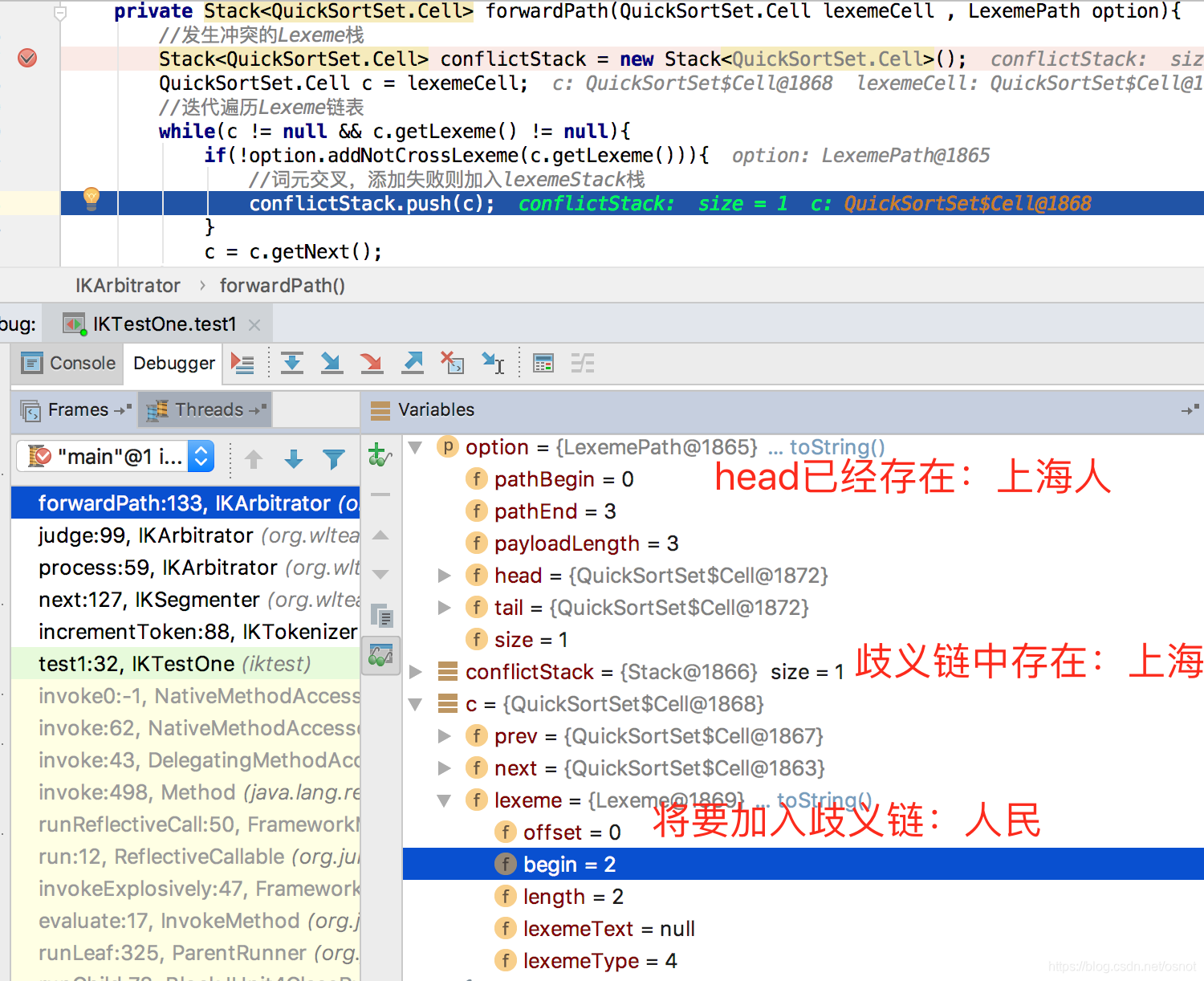Click the Trace Current Stream Chain icon

coord(583,364)
